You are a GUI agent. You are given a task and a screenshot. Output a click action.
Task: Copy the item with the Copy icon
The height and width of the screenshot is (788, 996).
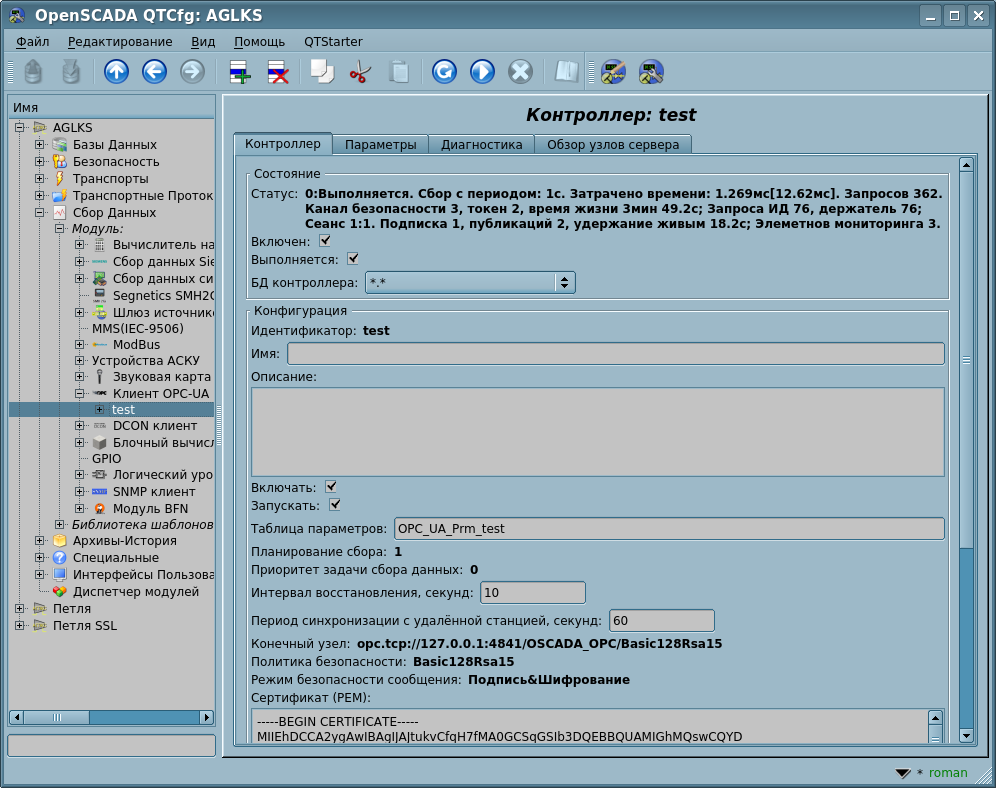click(x=322, y=72)
